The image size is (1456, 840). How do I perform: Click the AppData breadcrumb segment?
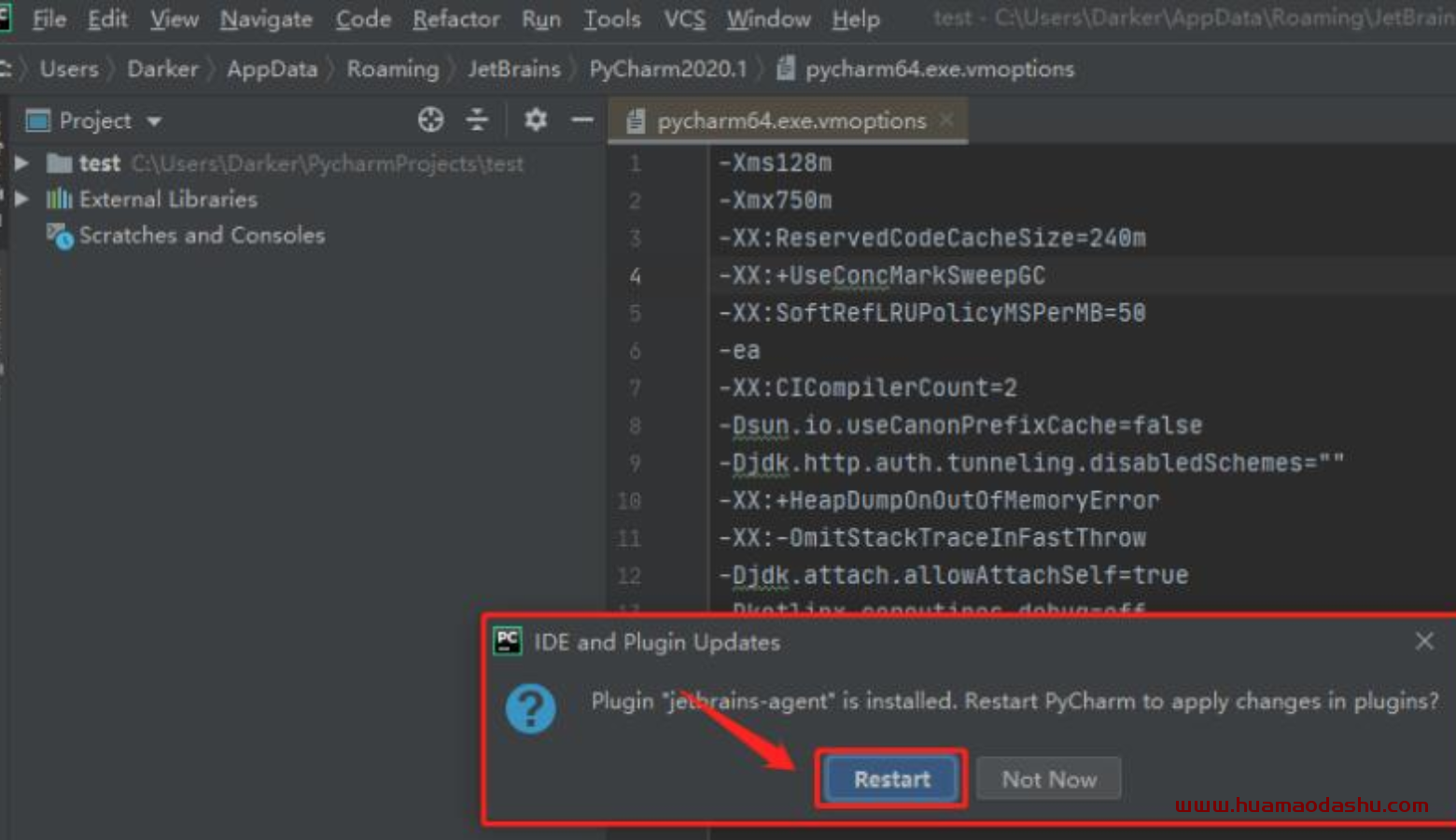click(272, 69)
